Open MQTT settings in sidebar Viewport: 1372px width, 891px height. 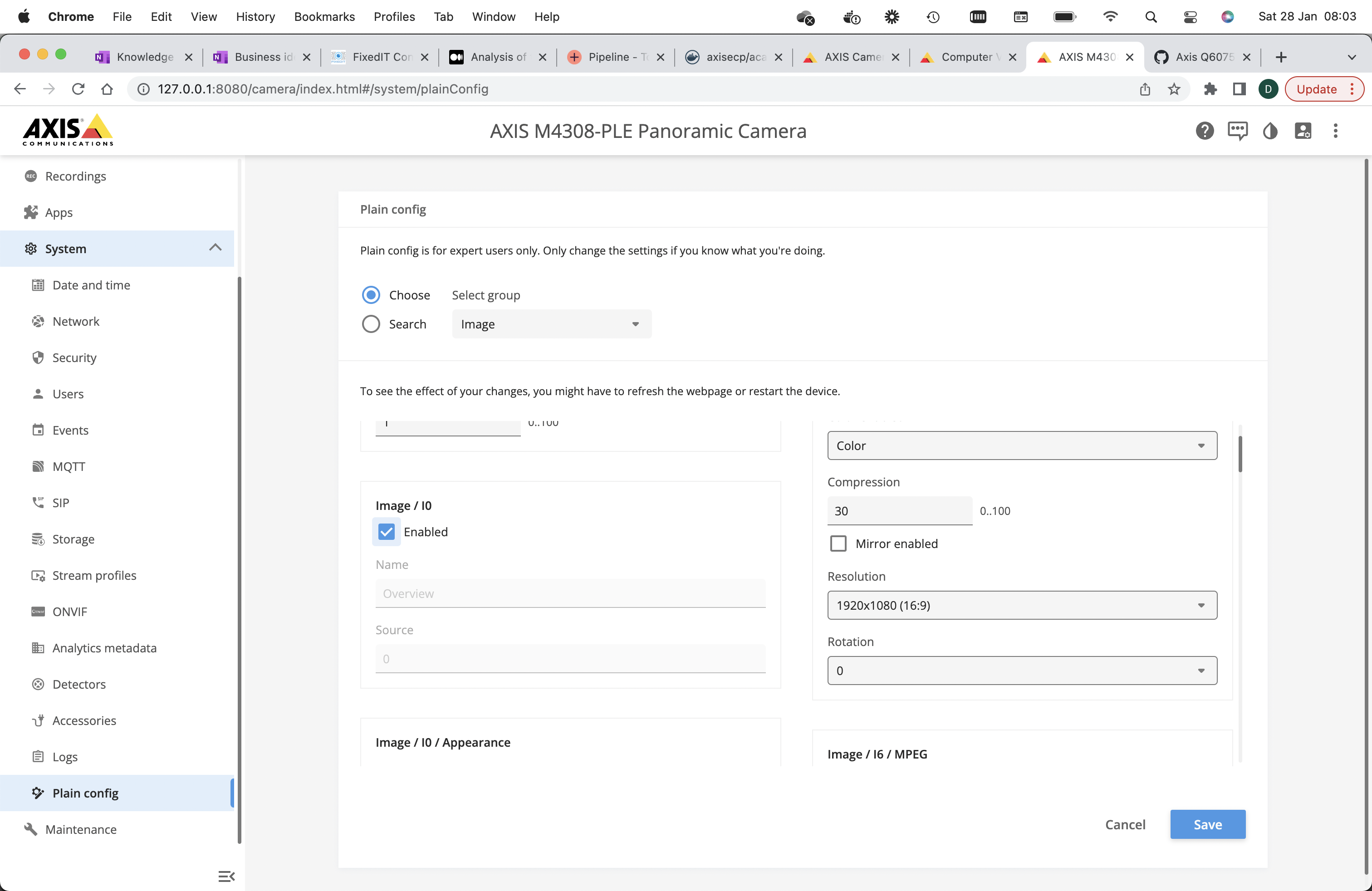[69, 466]
